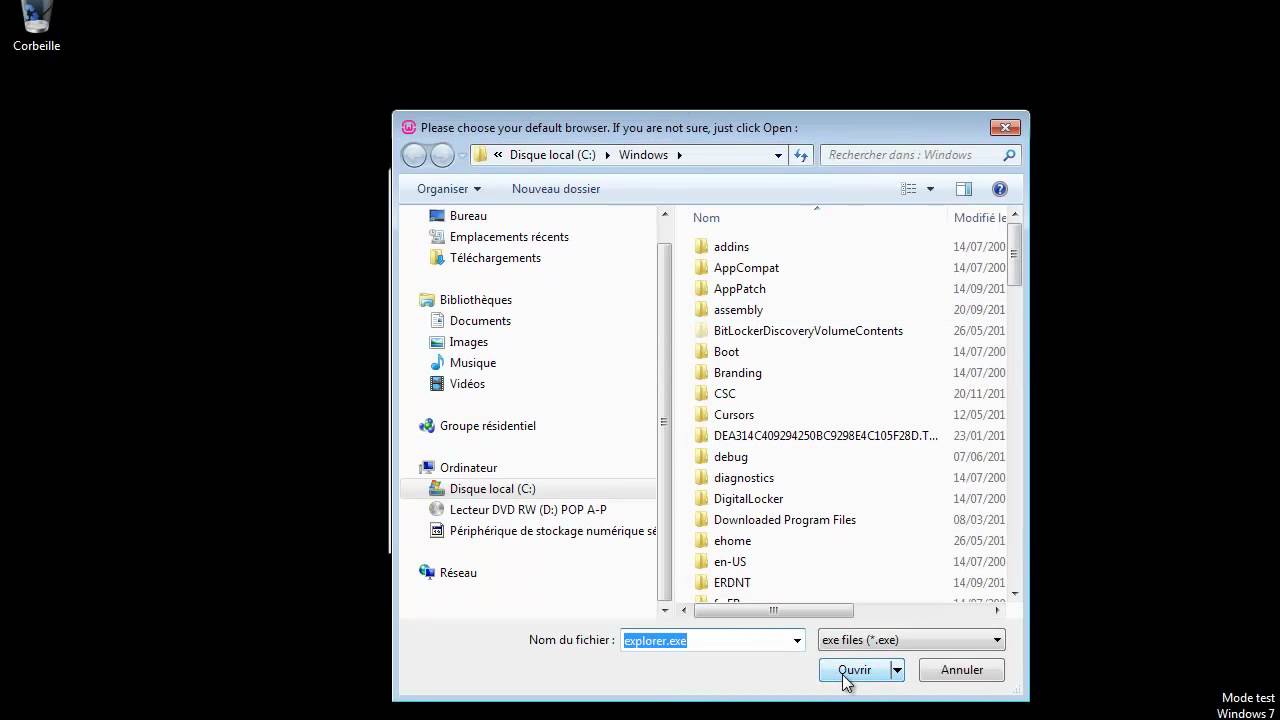Select the debug folder icon
Screen dimensions: 1280x720
(x=701, y=457)
